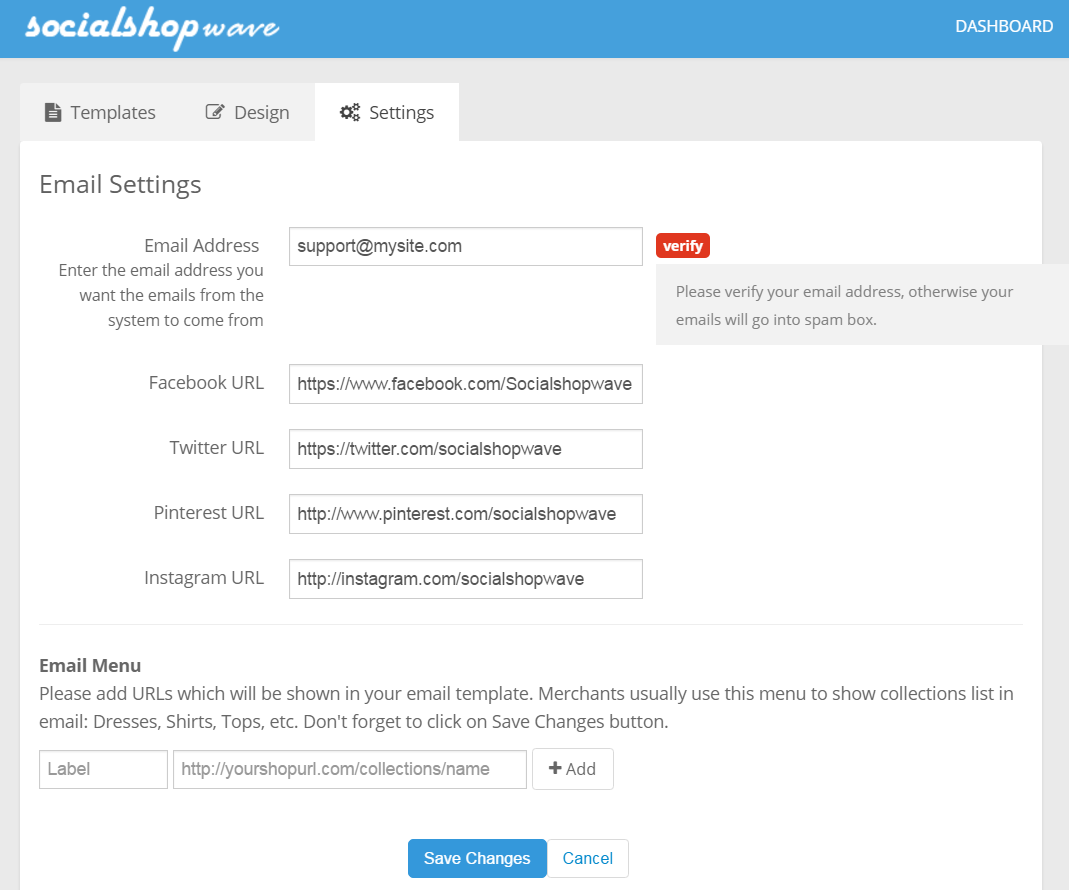Viewport: 1069px width, 890px height.
Task: Select the Twitter URL input box
Action: tap(466, 449)
